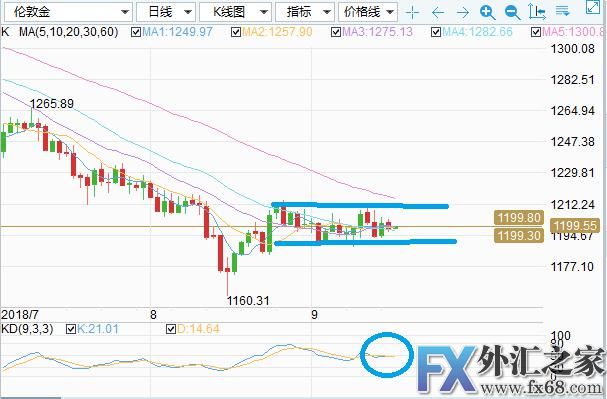This screenshot has width=607, height=399.
Task: Zoom in with the plus magnifier
Action: tap(487, 13)
